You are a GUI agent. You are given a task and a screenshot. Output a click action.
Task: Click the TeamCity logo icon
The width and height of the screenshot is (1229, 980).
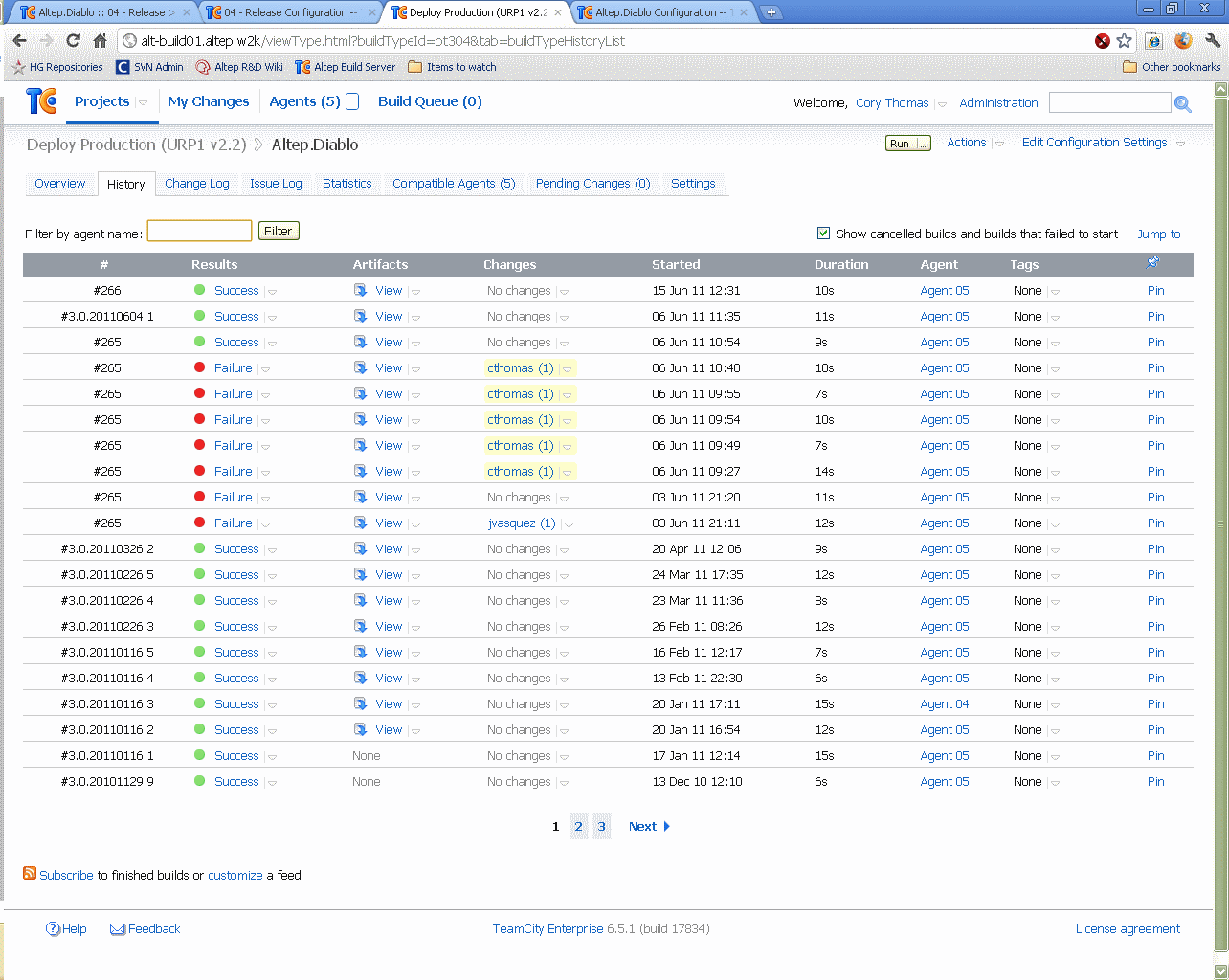(x=41, y=100)
